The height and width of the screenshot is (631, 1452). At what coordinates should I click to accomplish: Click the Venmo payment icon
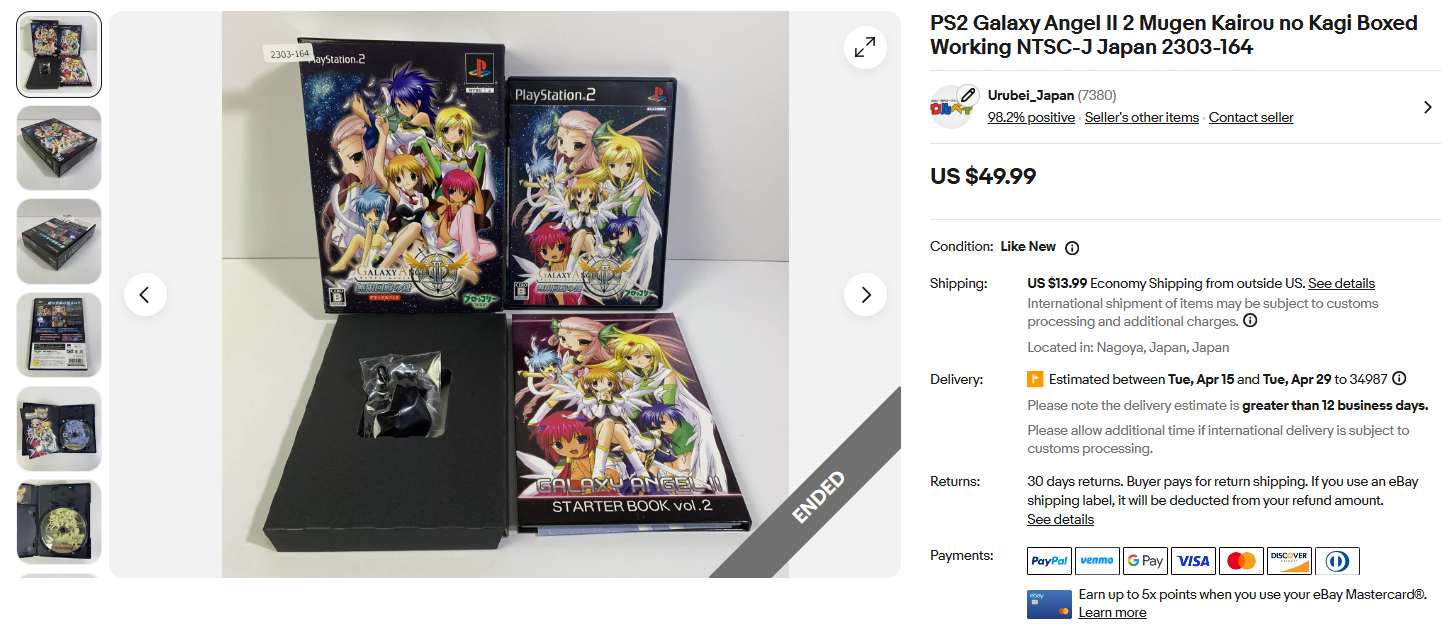click(x=1097, y=561)
